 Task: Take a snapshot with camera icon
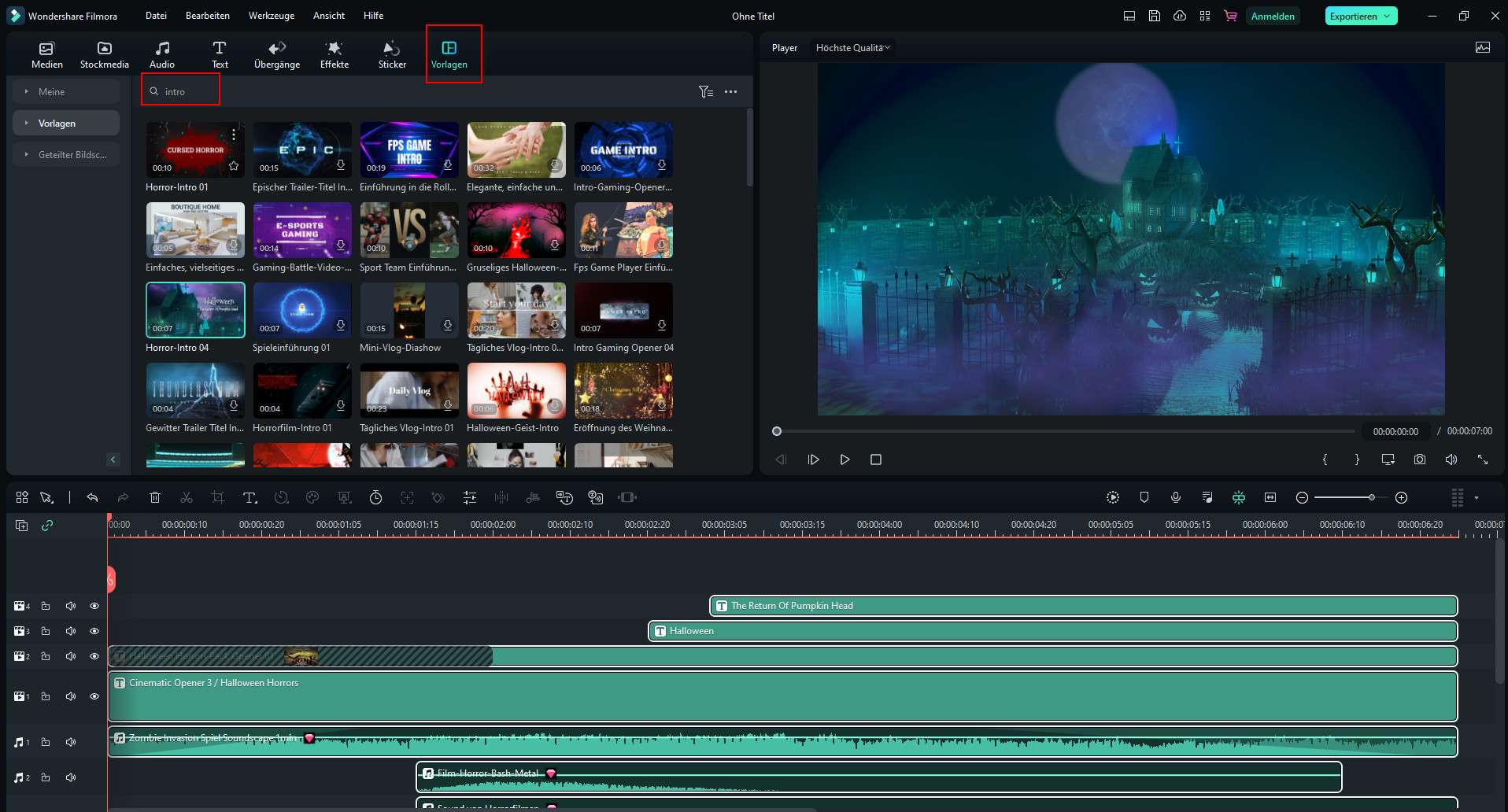tap(1420, 460)
